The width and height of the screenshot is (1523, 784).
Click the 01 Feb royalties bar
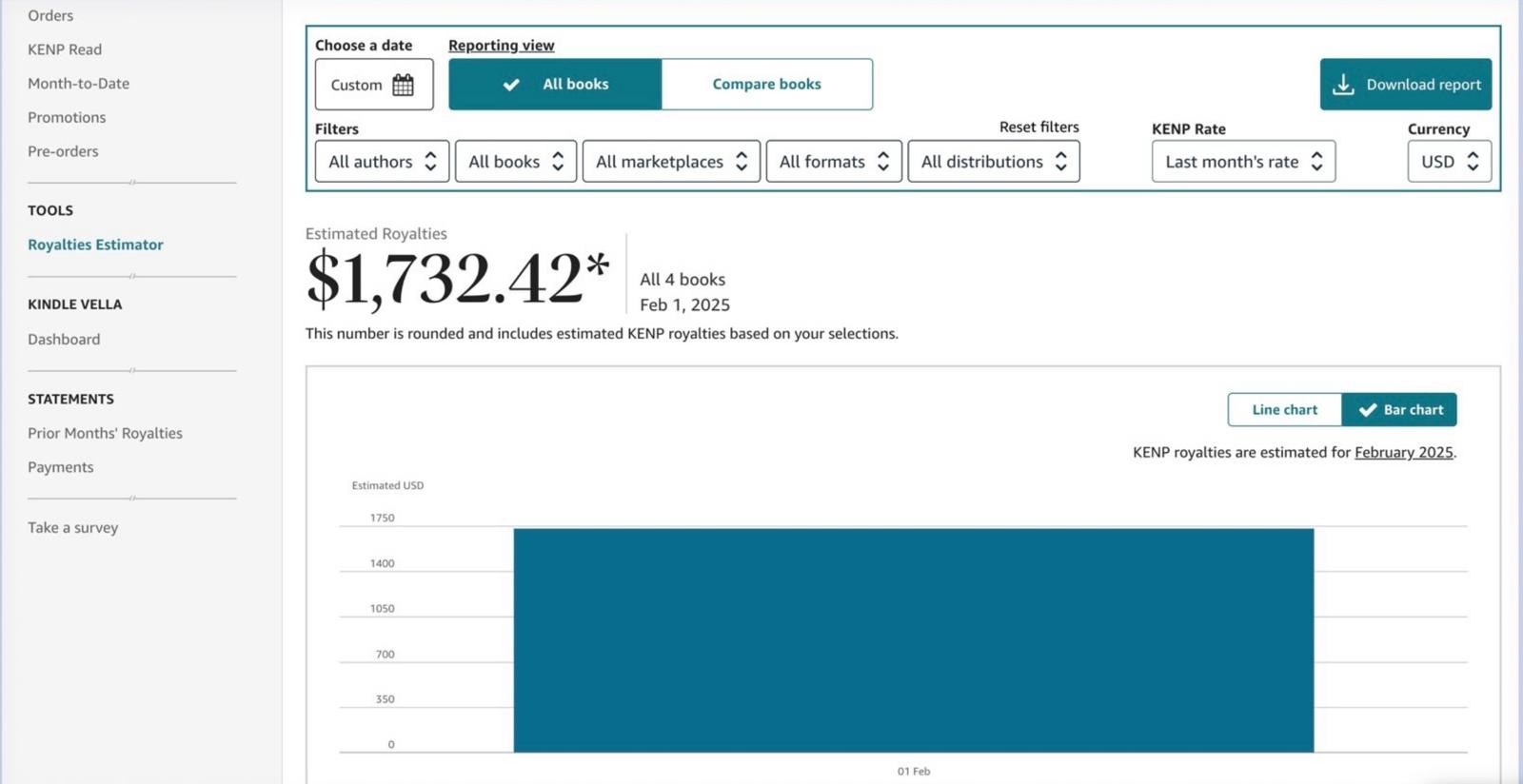pyautogui.click(x=913, y=639)
